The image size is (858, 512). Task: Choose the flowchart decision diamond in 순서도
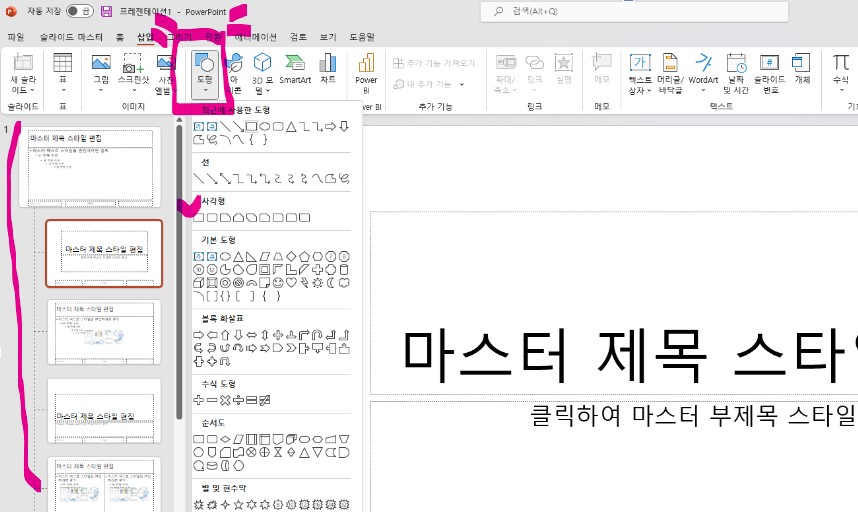click(225, 439)
